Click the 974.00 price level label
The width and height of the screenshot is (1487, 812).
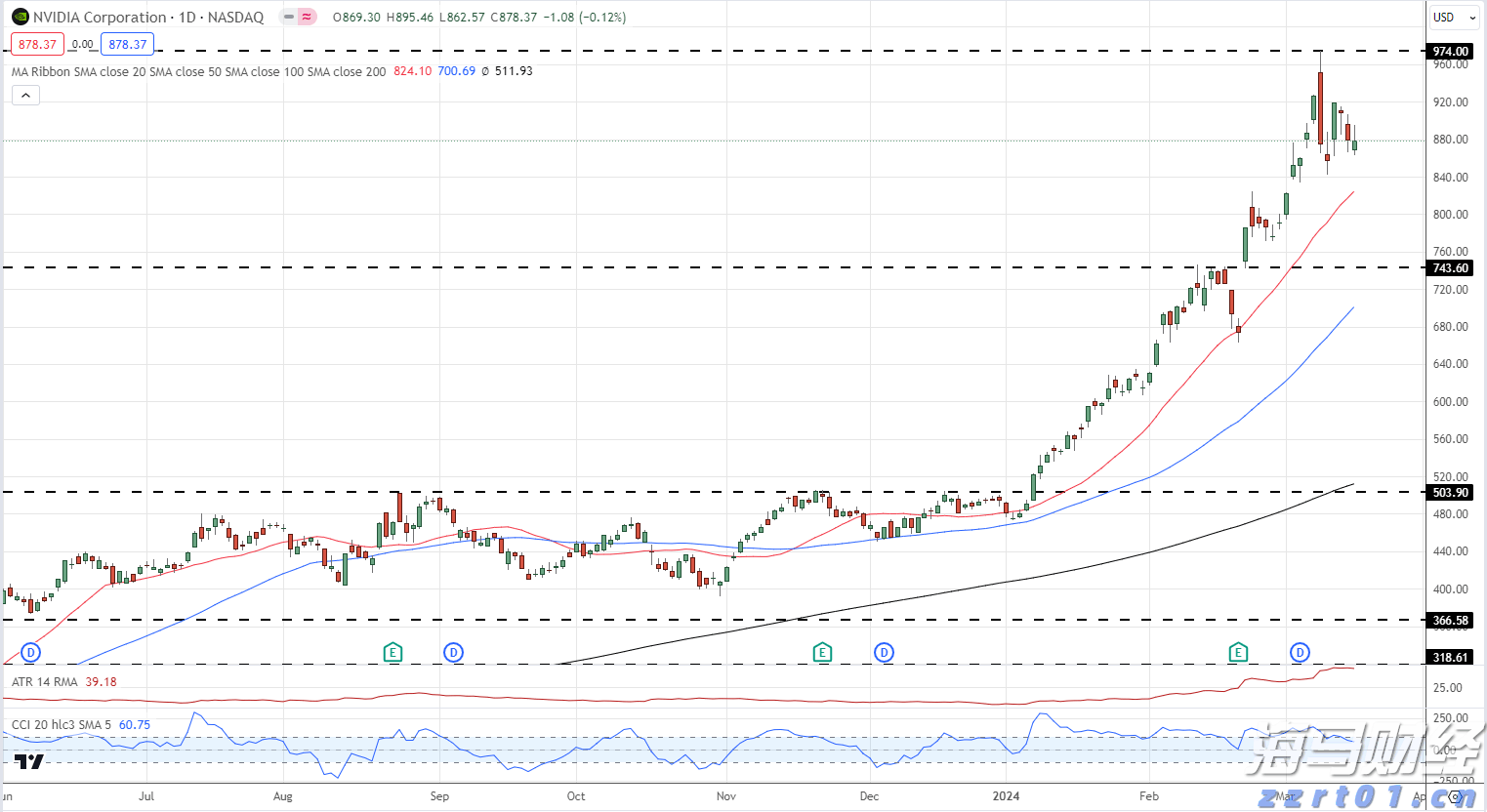pos(1449,51)
